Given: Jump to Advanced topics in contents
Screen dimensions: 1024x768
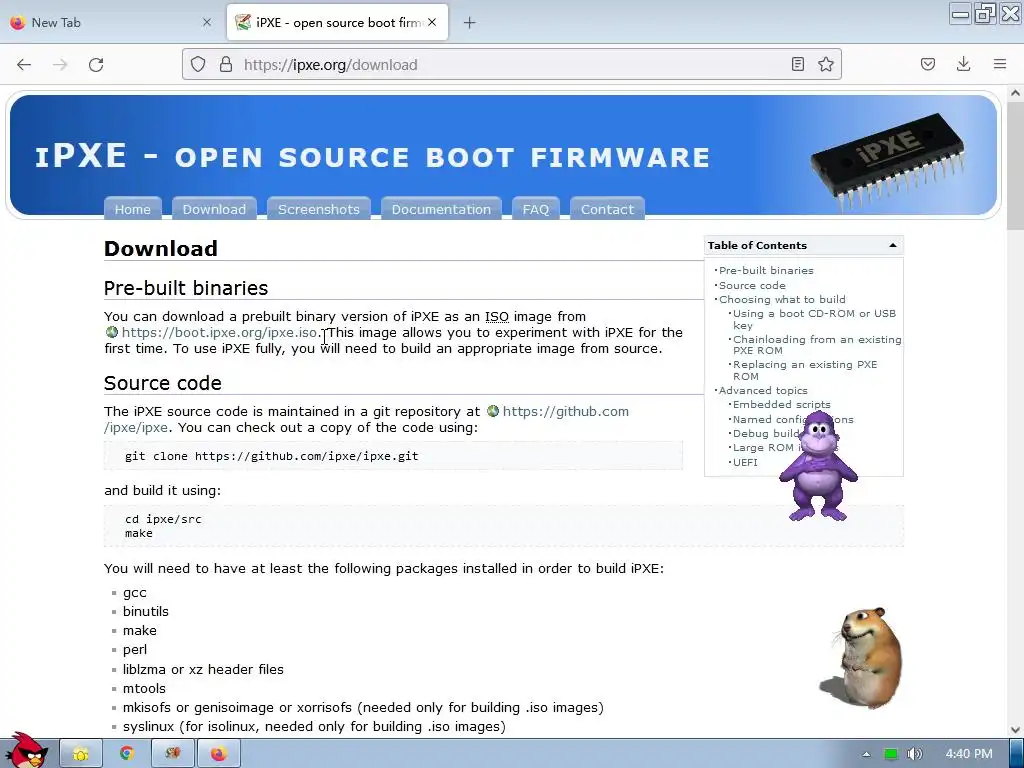Looking at the screenshot, I should pyautogui.click(x=763, y=391).
